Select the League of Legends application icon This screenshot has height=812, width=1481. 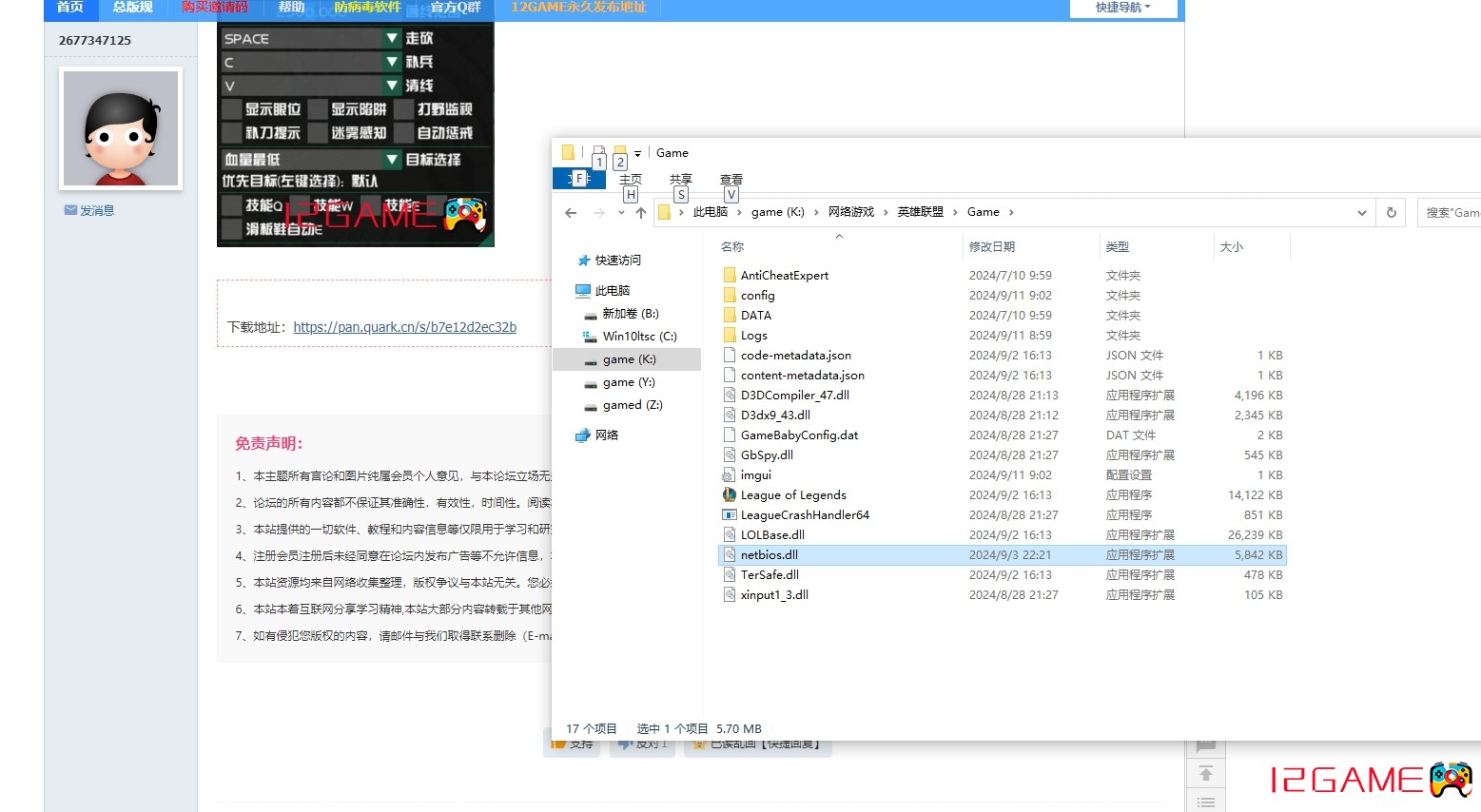[730, 494]
